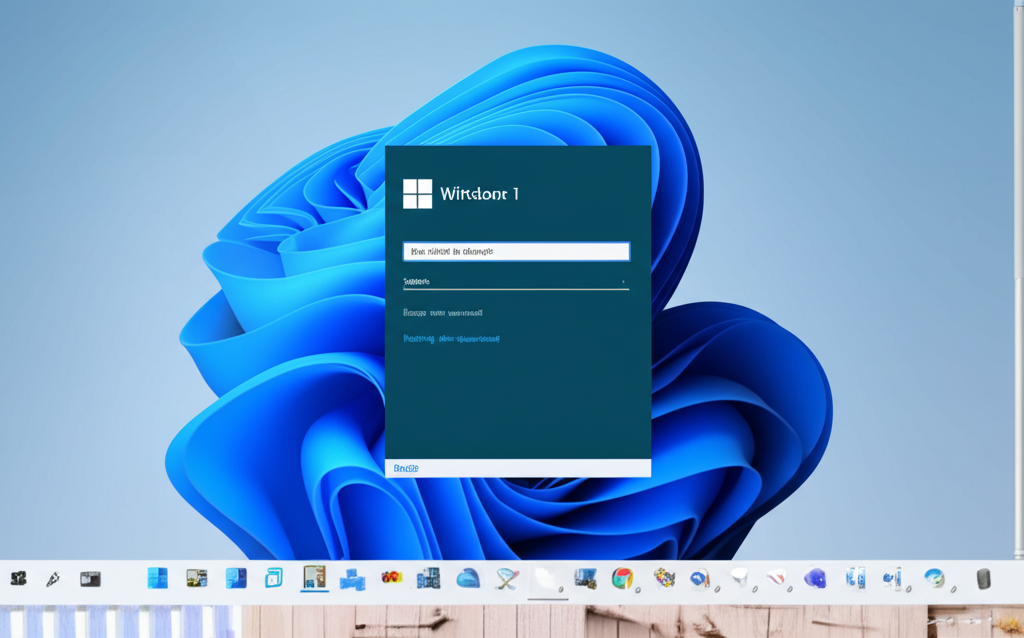Open the blue dome-shaped taskbar icon
This screenshot has height=638, width=1024.
click(468, 578)
